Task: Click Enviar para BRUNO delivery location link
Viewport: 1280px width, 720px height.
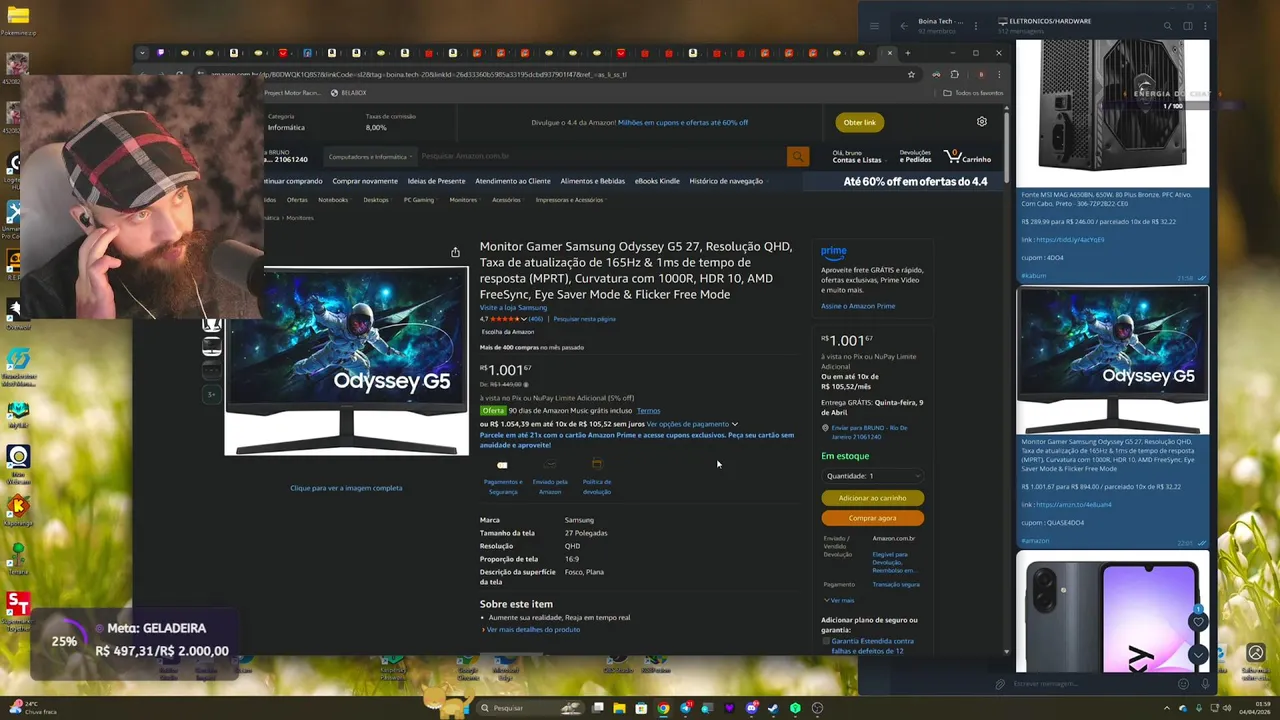Action: 869,432
